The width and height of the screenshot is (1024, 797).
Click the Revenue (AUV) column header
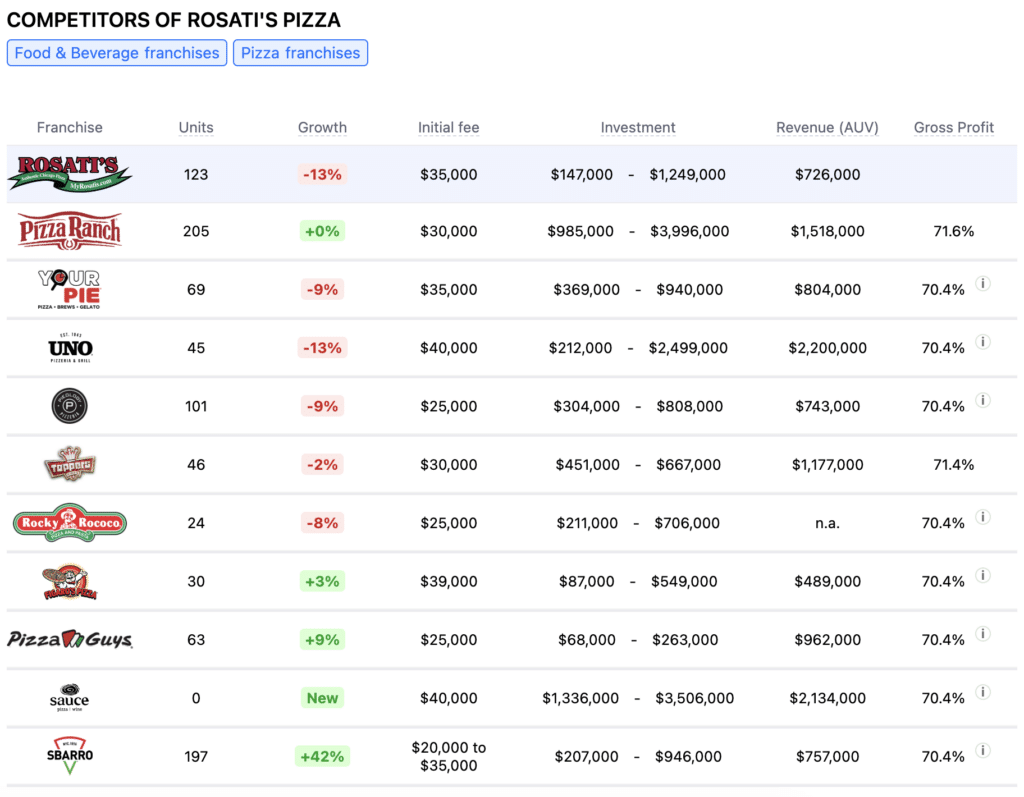pyautogui.click(x=827, y=127)
